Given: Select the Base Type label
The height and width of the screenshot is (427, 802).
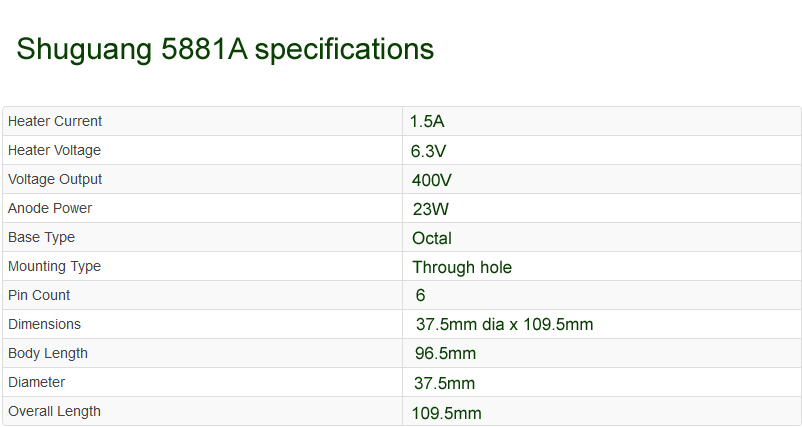Looking at the screenshot, I should pyautogui.click(x=41, y=237).
